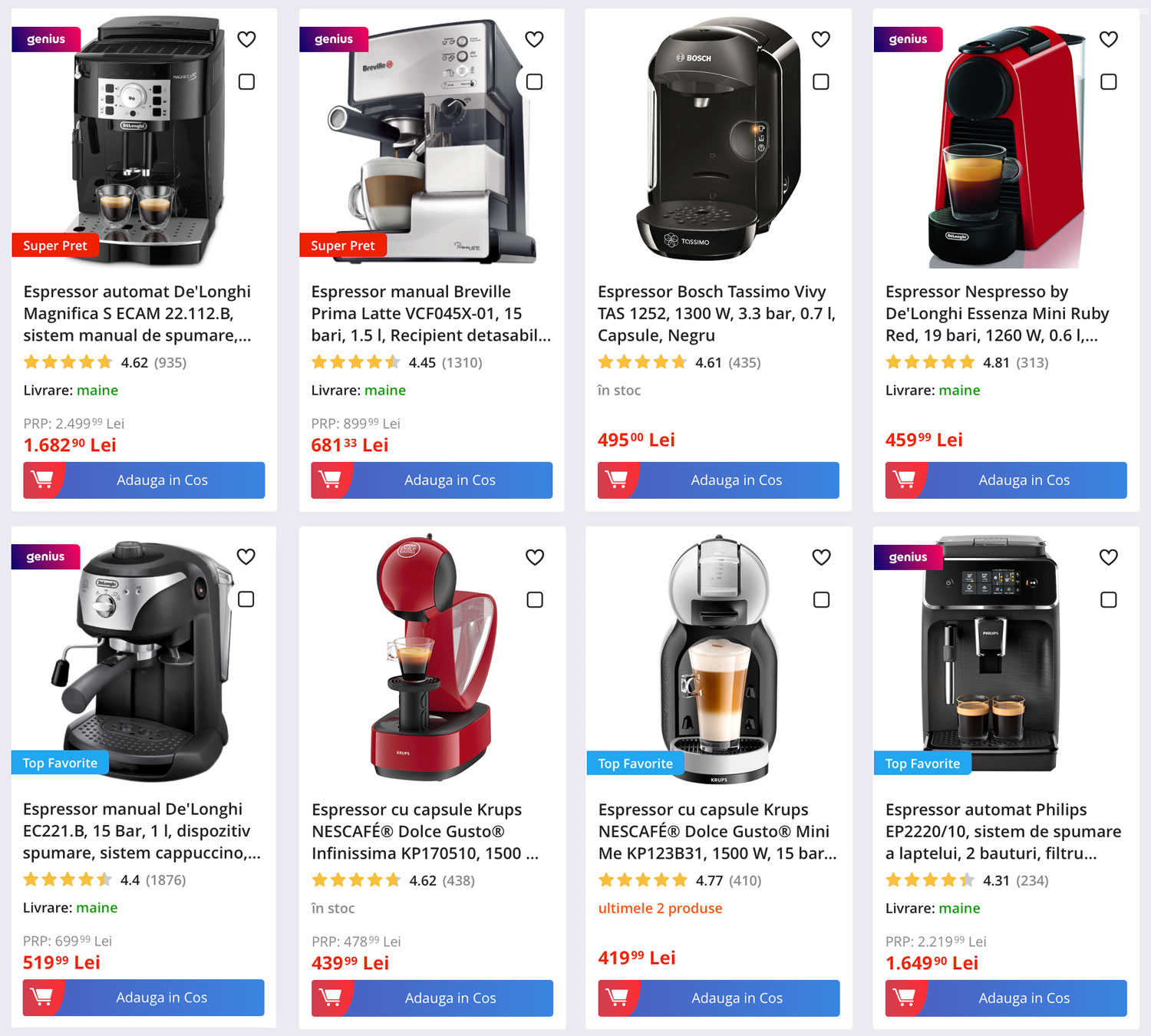Screen dimensions: 1151x1036
Task: Open Espressor automat Philips EP2220/10 title link
Action: (x=1003, y=831)
